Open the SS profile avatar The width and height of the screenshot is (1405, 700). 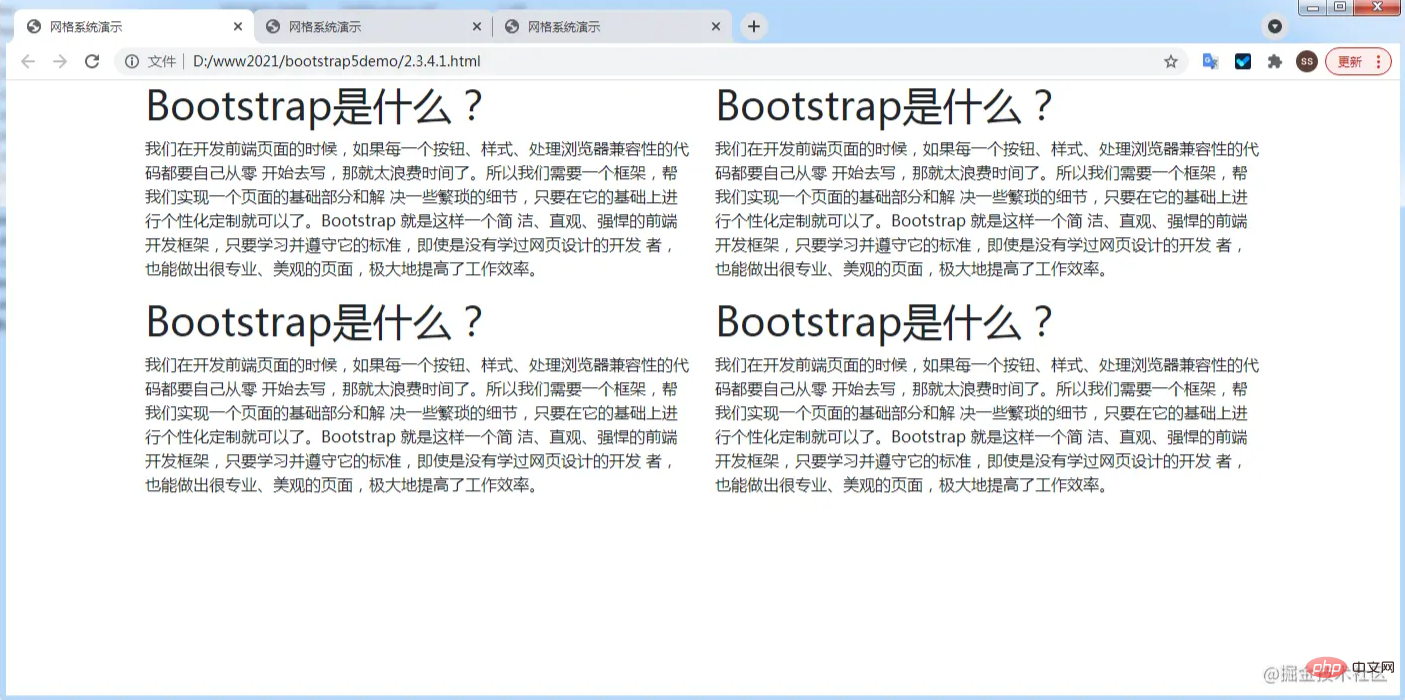click(x=1307, y=62)
